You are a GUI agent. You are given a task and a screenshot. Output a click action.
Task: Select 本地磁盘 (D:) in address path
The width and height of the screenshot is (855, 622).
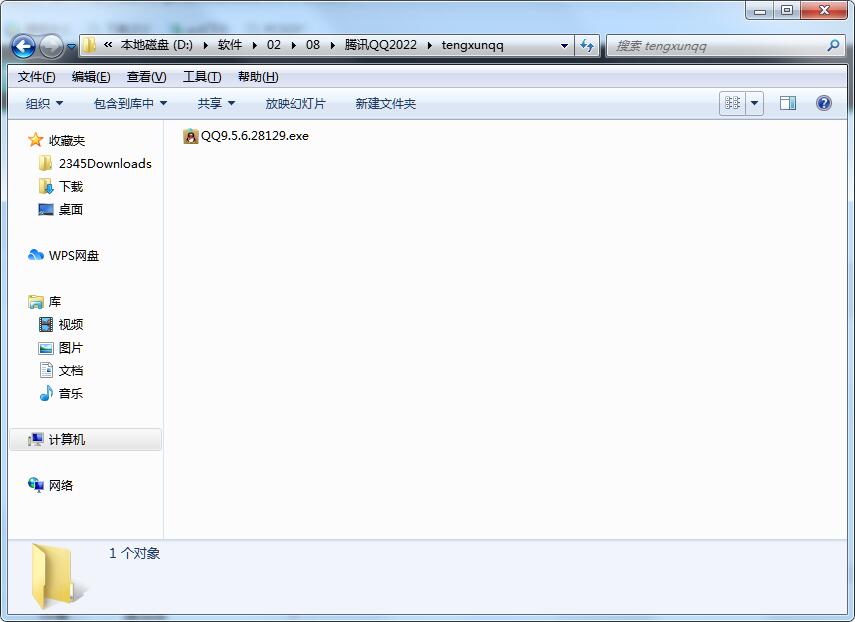[156, 45]
